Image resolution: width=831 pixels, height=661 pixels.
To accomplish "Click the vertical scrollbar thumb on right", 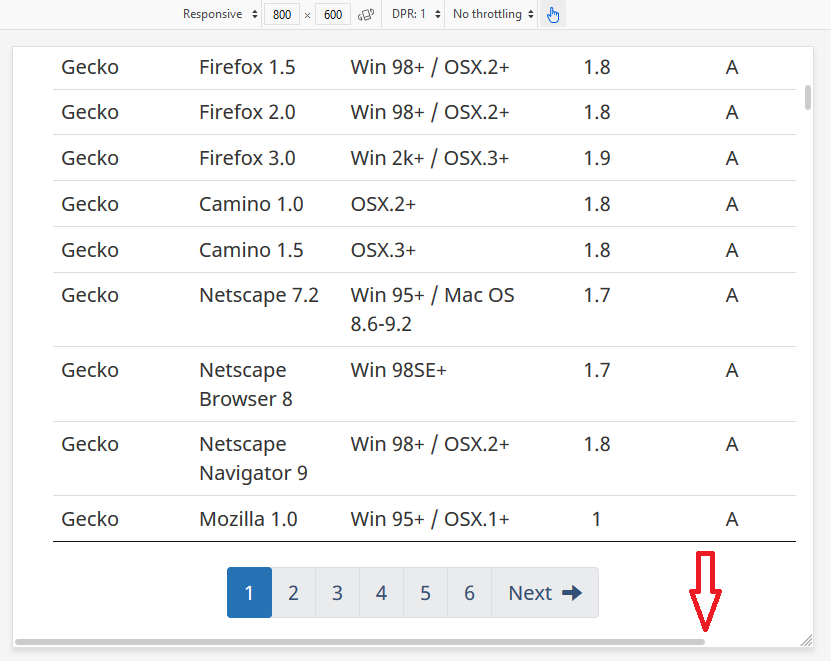I will (x=807, y=97).
